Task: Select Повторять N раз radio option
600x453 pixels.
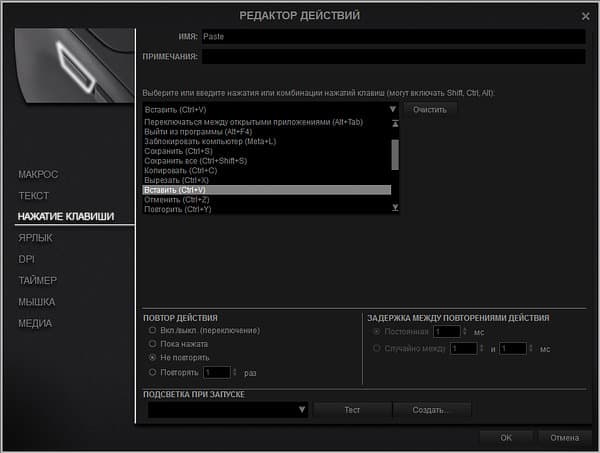Action: coord(152,372)
